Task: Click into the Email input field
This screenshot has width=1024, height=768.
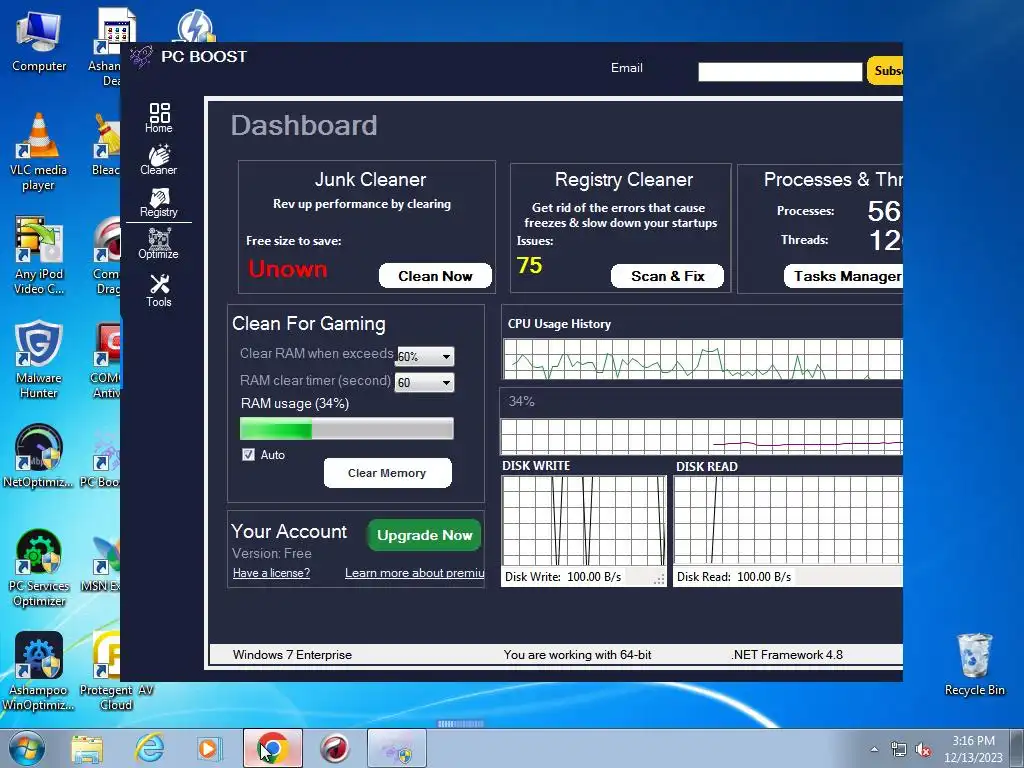Action: [780, 72]
